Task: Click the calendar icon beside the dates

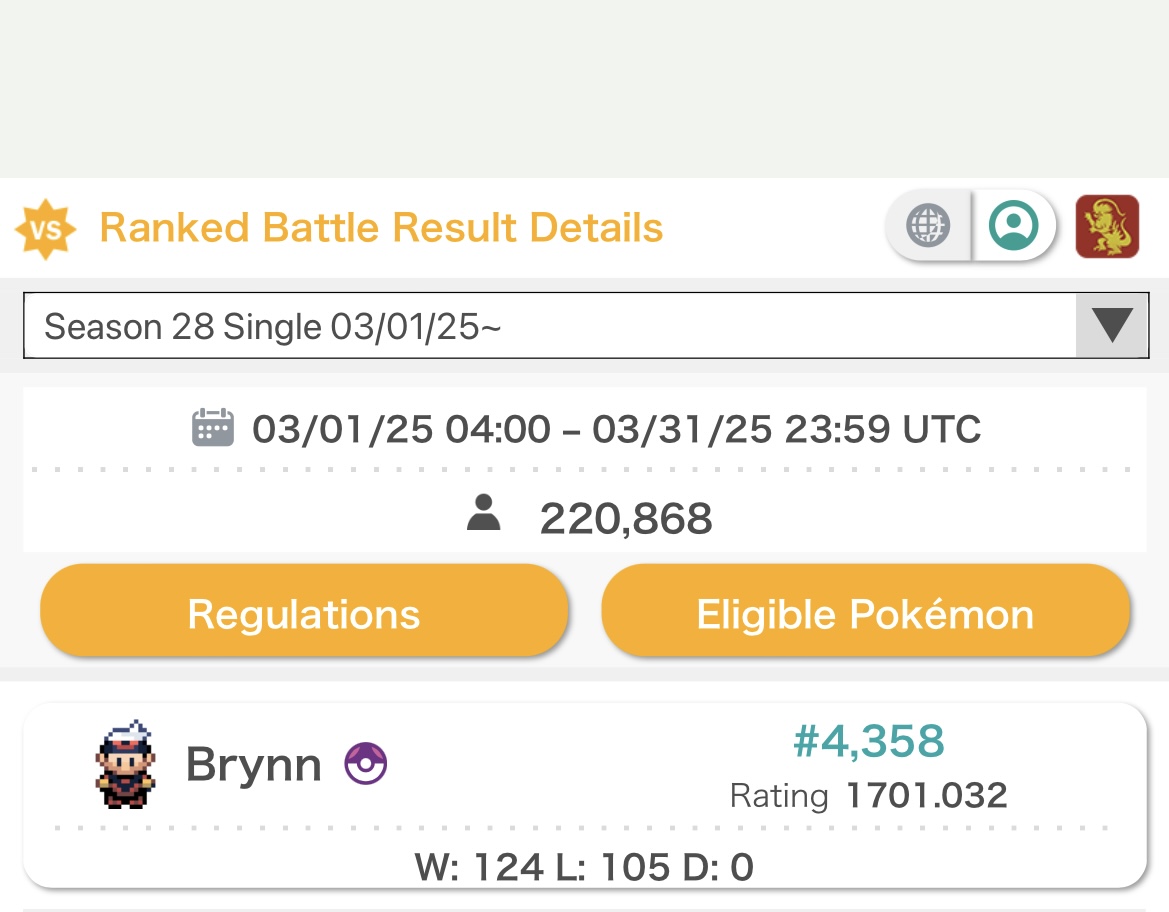Action: pos(213,428)
